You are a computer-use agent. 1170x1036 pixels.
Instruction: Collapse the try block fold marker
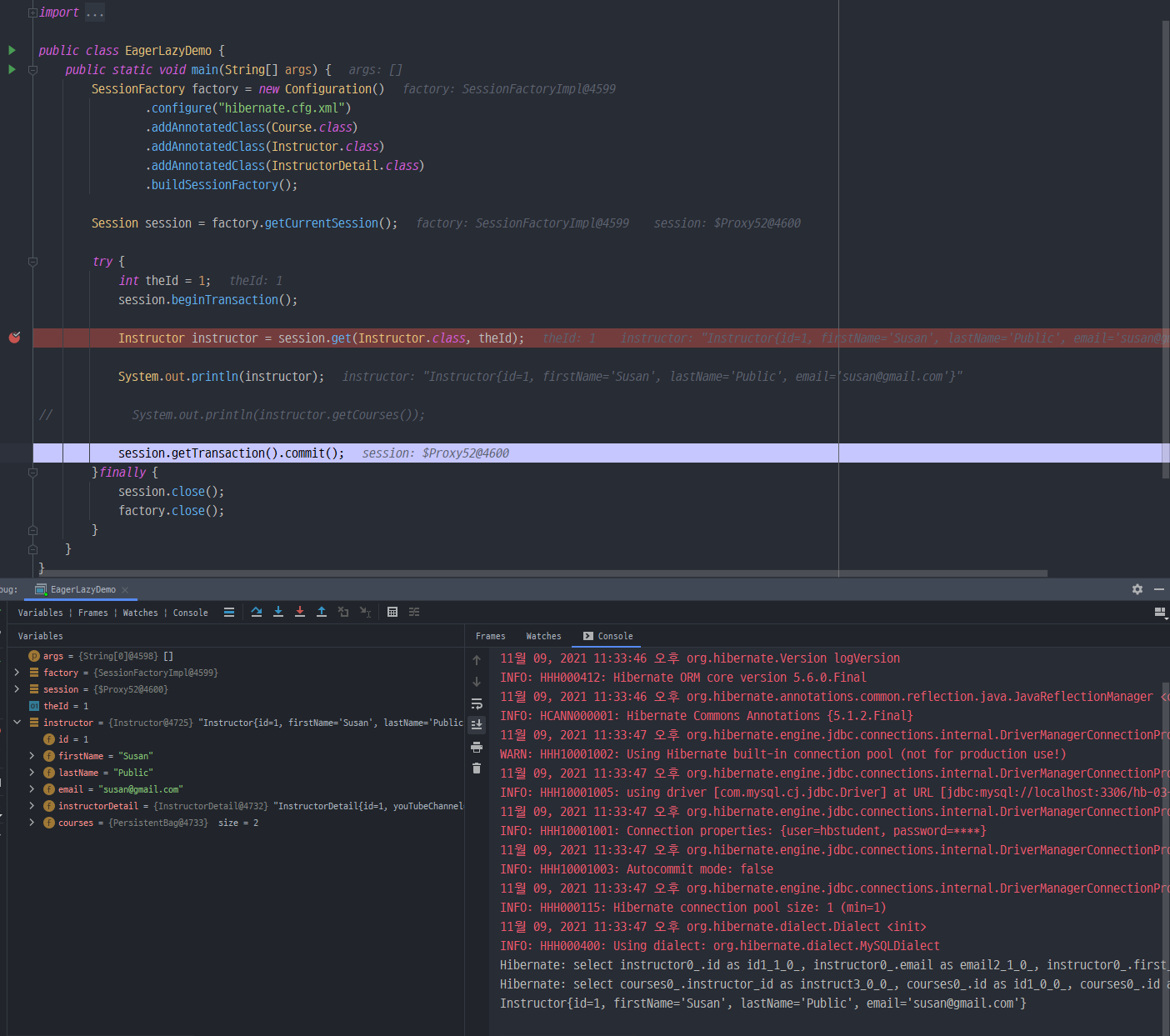point(32,262)
